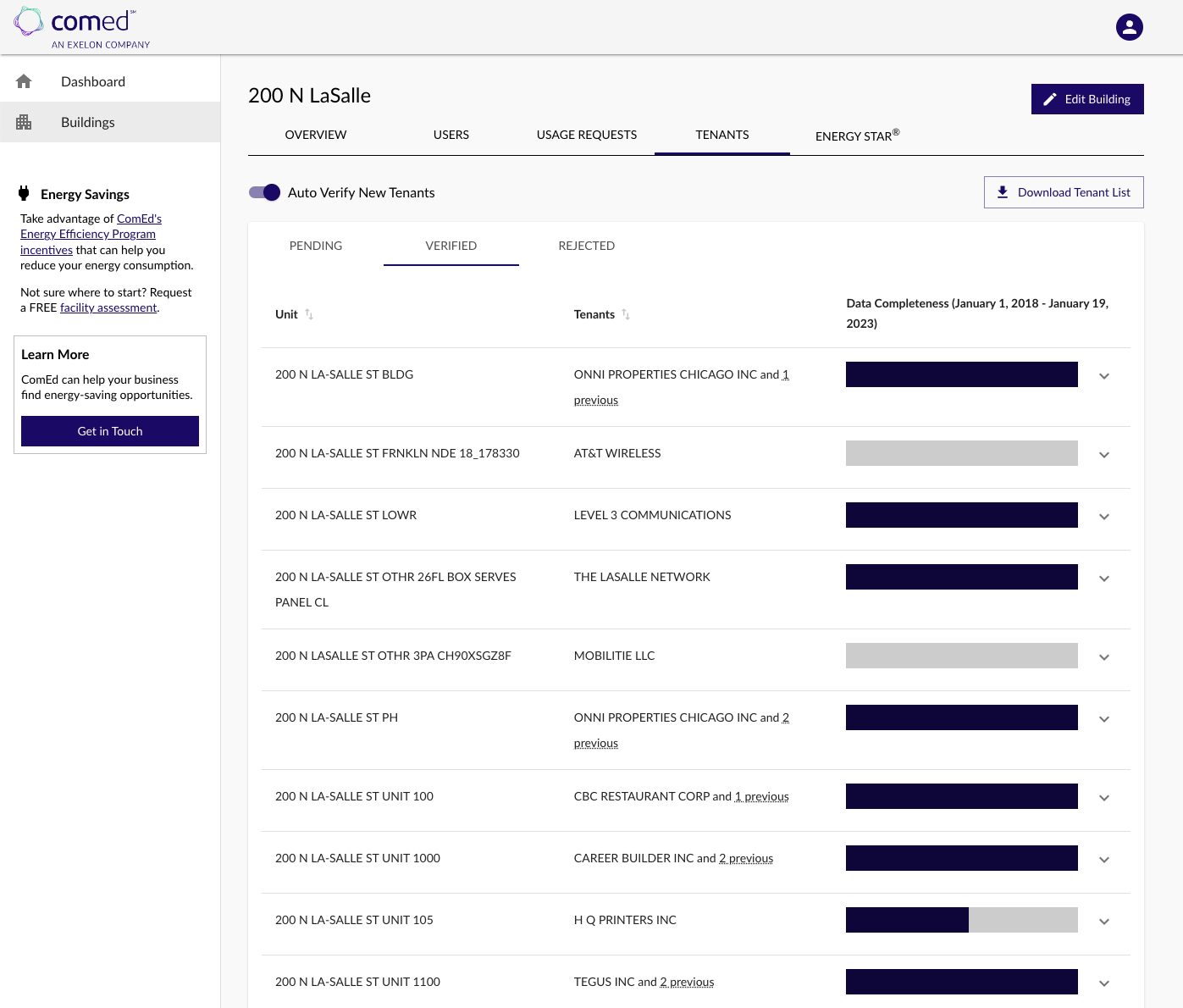Sort the table by Tenants column
1183x1008 pixels.
click(x=626, y=314)
